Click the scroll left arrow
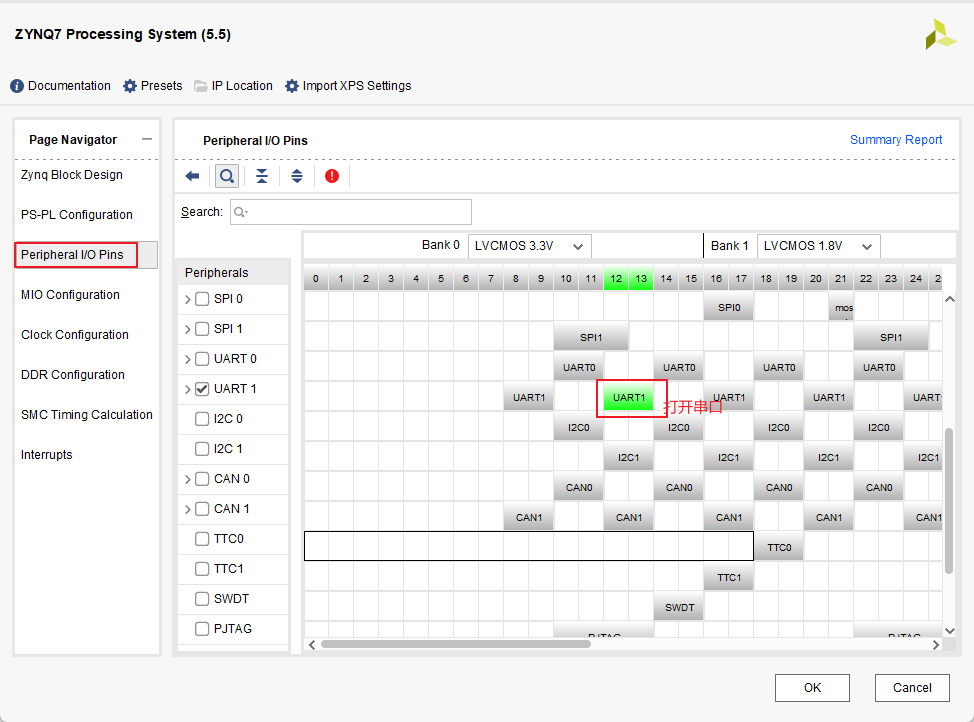 coord(312,645)
